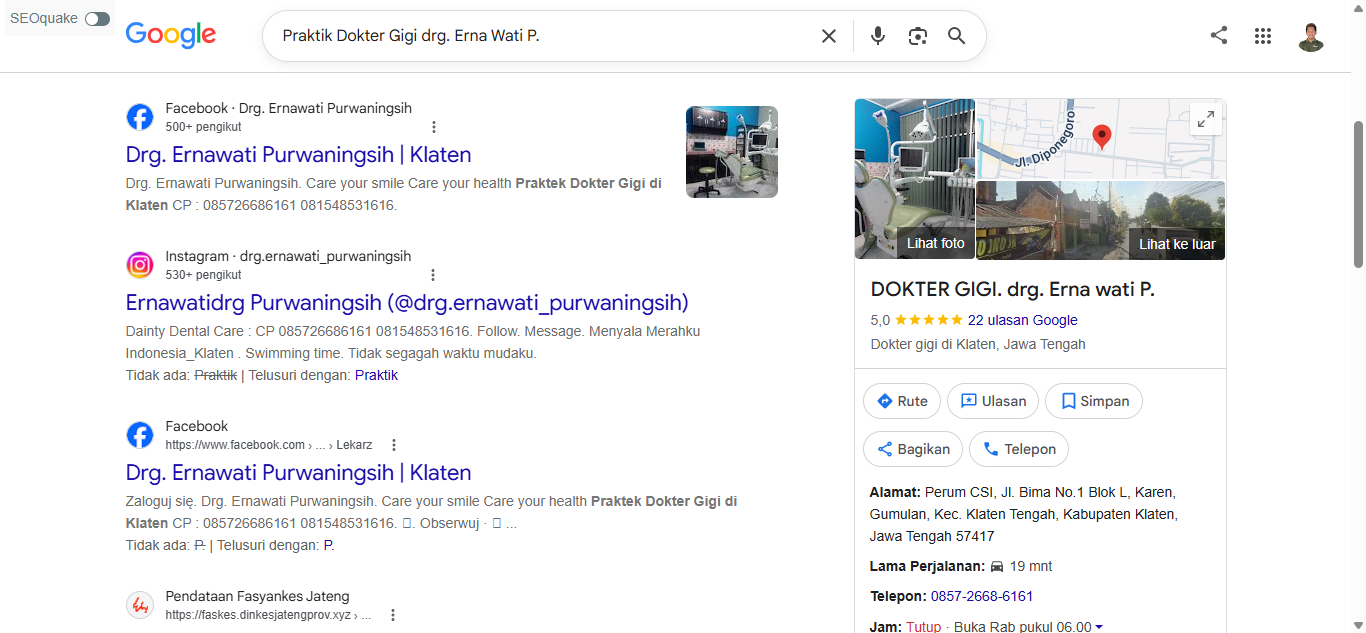
Task: Open the map with Jl. Diponegoro pin
Action: 1100,139
